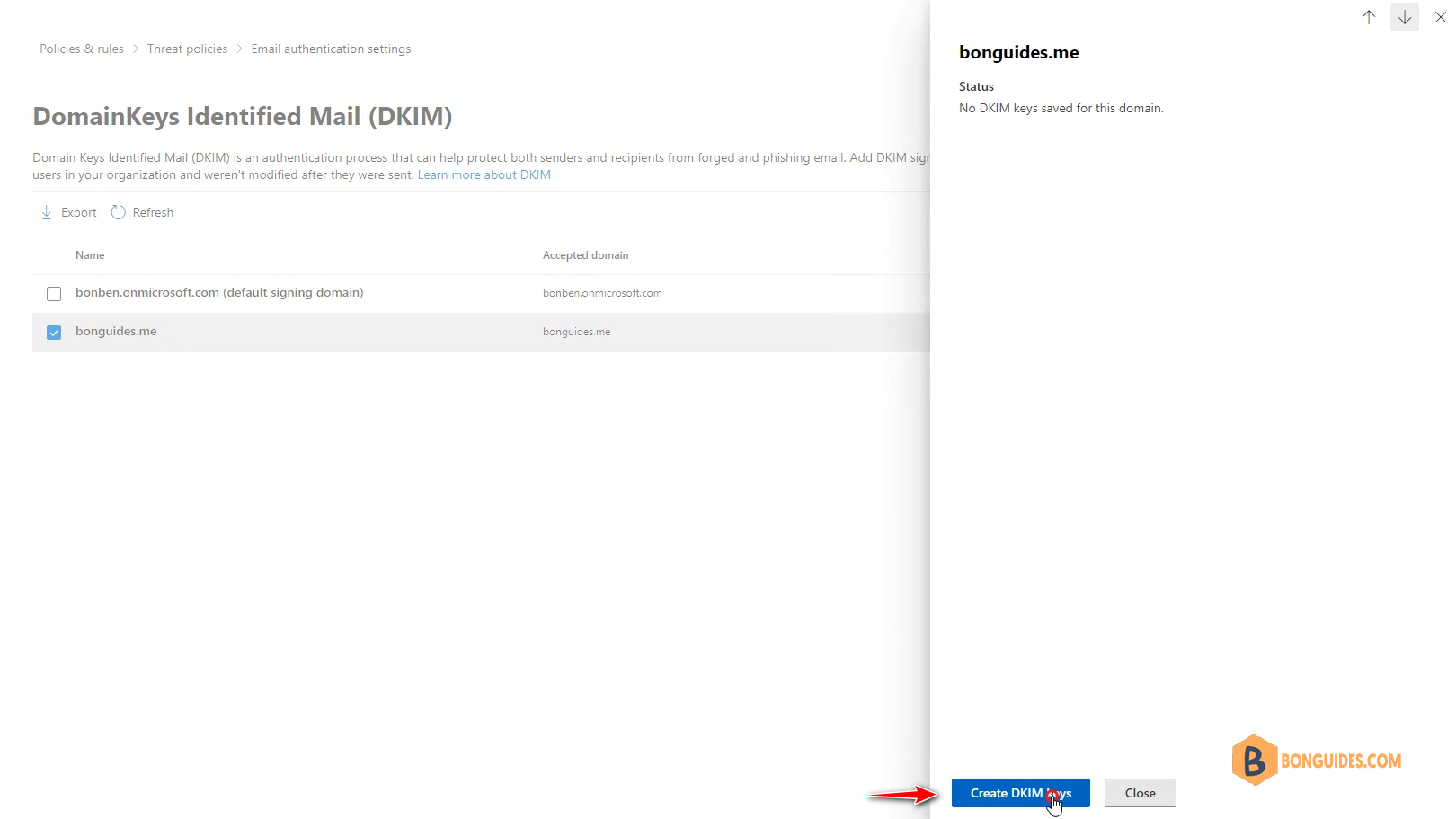Click the Create DKIM keys button
This screenshot has height=819, width=1456.
1021,793
